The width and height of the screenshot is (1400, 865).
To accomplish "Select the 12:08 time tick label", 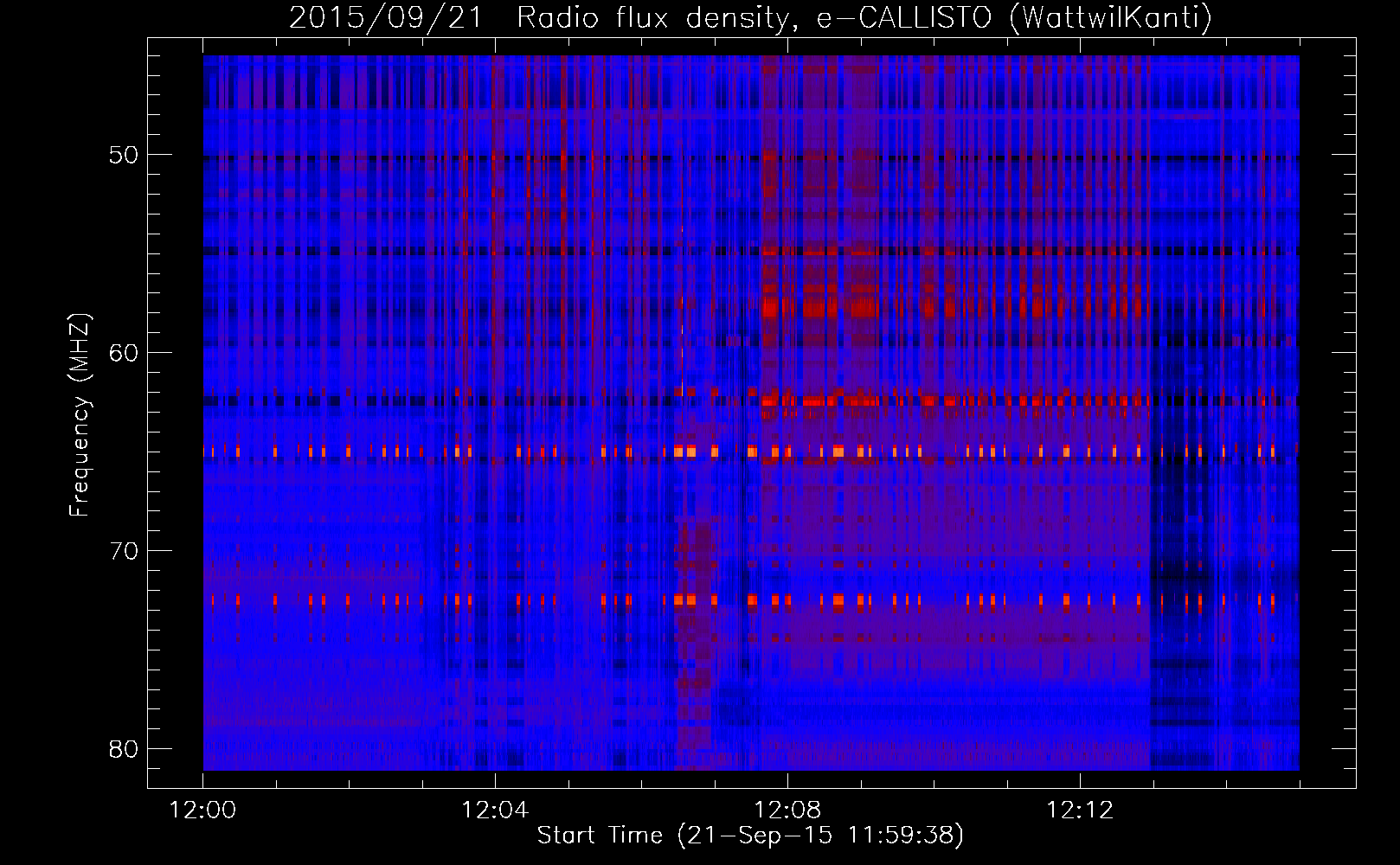I will click(787, 811).
